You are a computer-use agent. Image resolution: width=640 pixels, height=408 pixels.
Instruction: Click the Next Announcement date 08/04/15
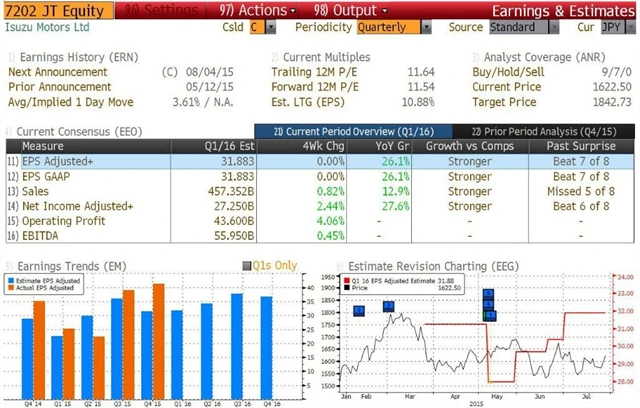click(210, 72)
